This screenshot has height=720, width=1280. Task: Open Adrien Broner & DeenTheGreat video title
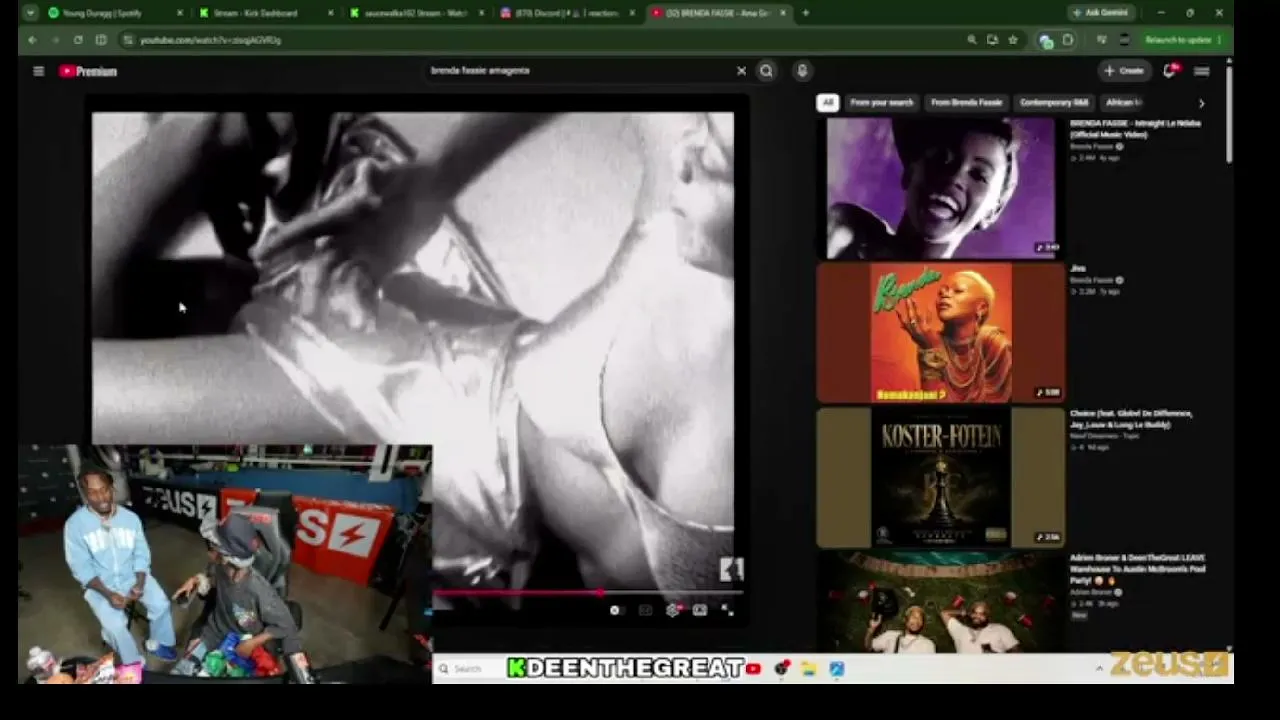point(1137,569)
